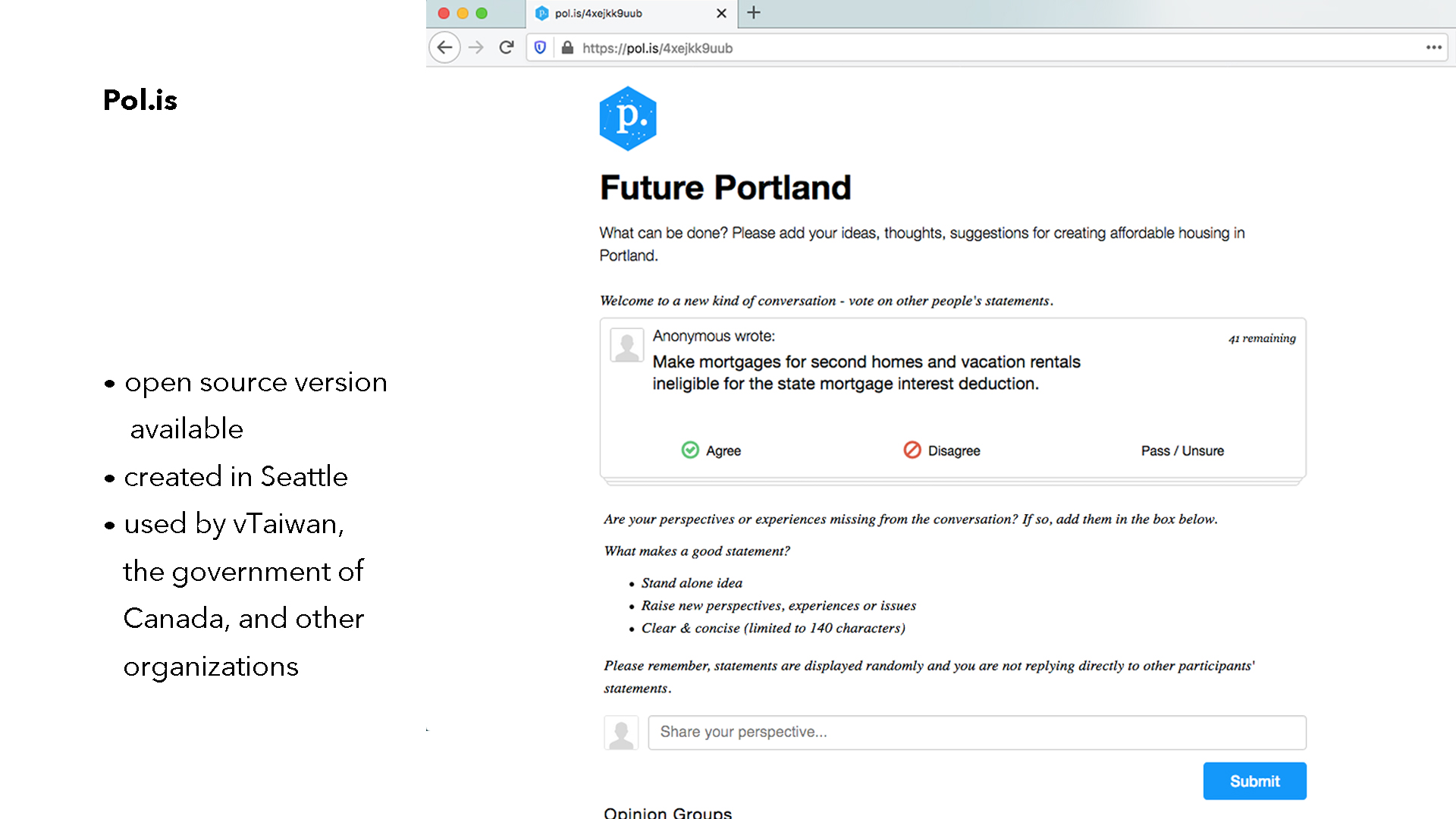Click the browser security shield icon
Viewport: 1456px width, 819px height.
click(542, 47)
